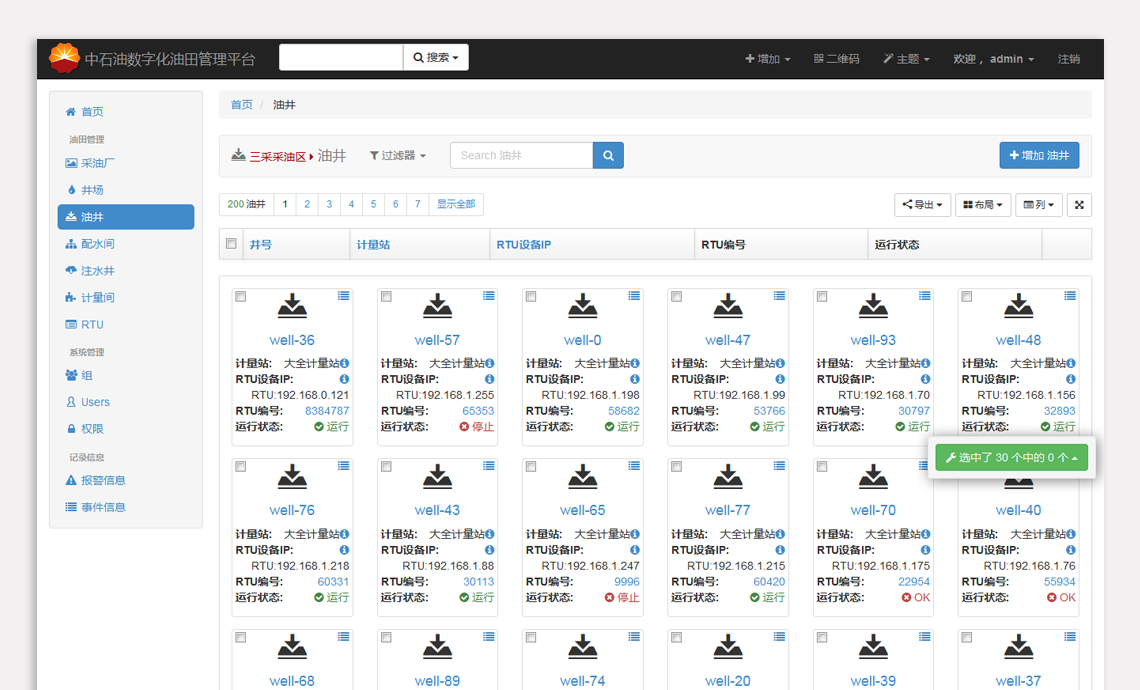1140x690 pixels.
Task: Expand the 布局 layout dropdown
Action: [x=982, y=205]
